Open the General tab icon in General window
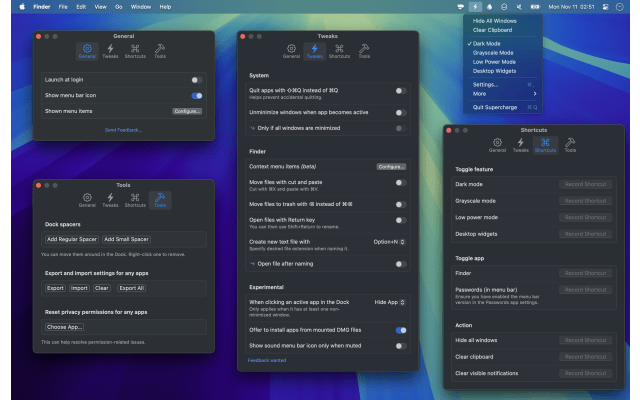The height and width of the screenshot is (400, 640). [x=87, y=49]
